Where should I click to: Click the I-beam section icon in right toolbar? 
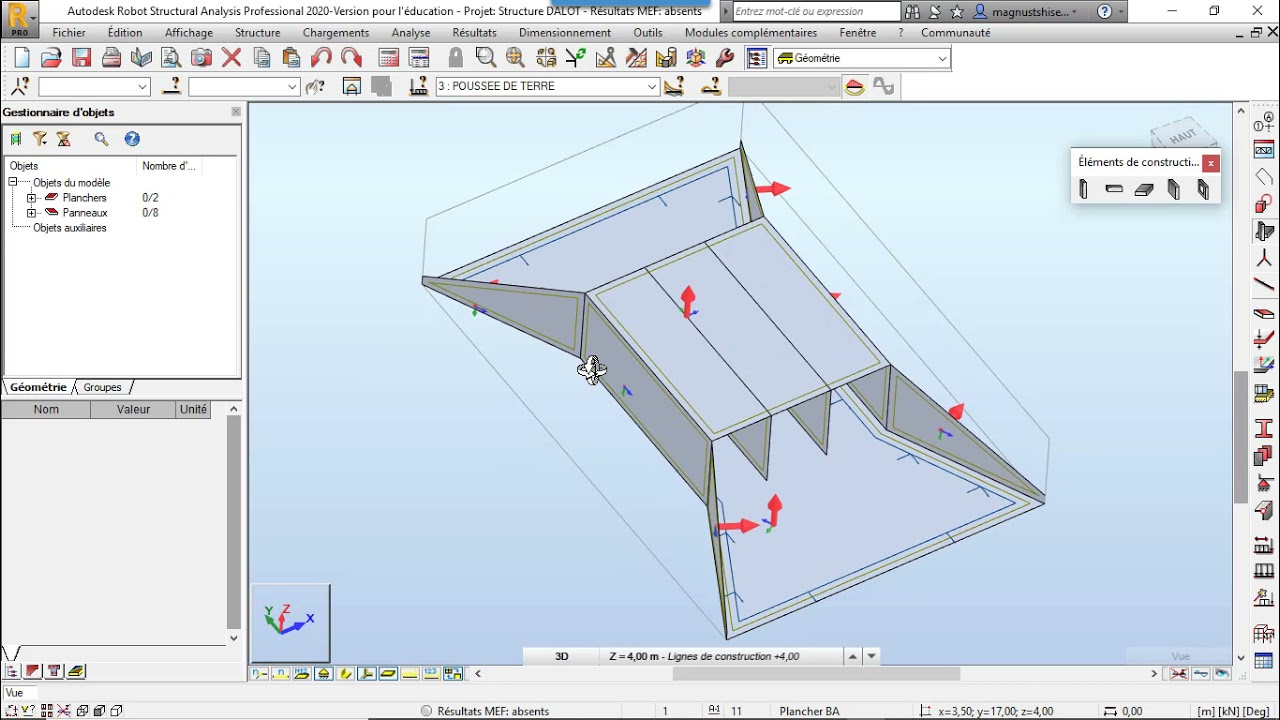point(1264,429)
